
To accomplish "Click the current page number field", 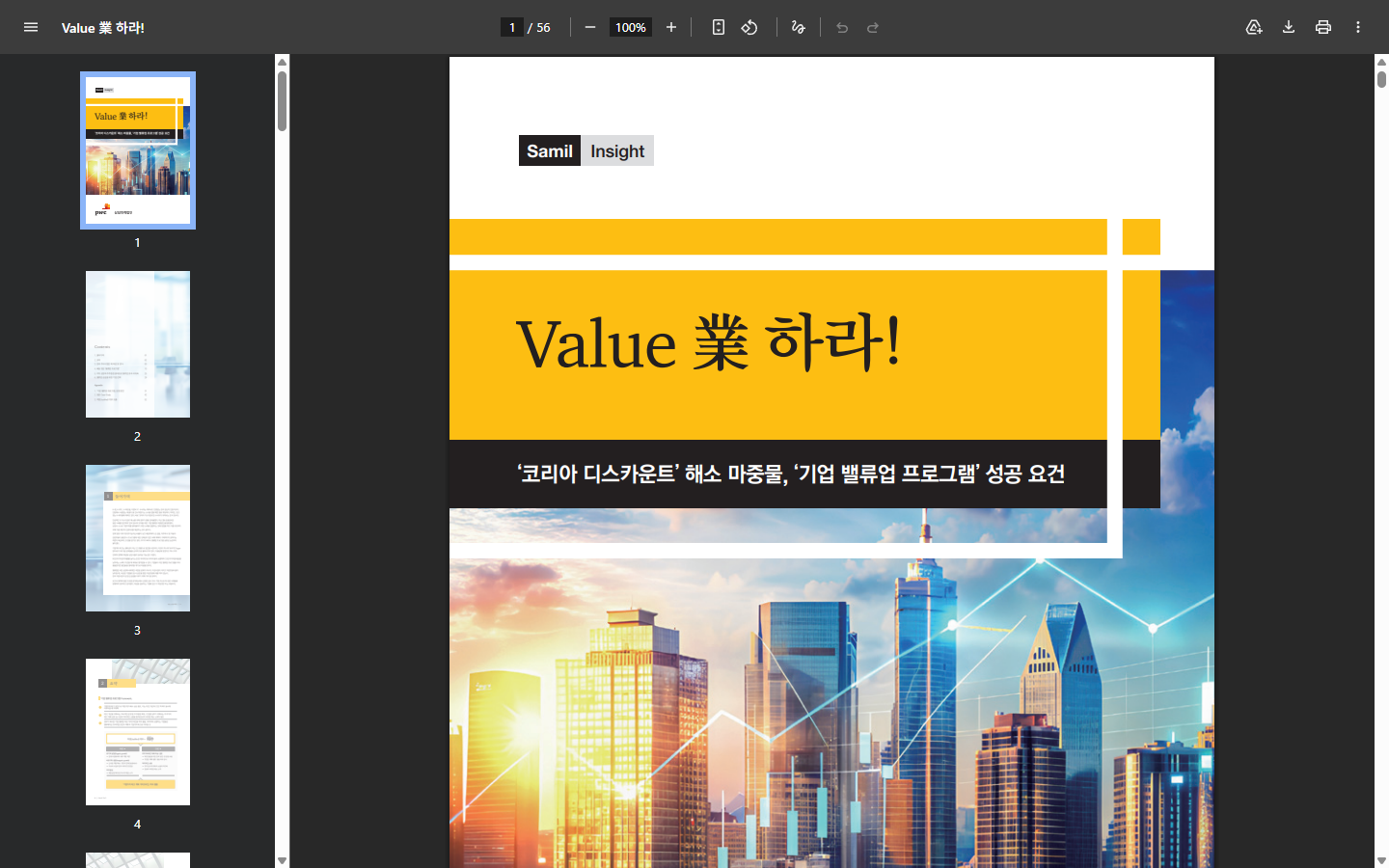I will click(512, 27).
